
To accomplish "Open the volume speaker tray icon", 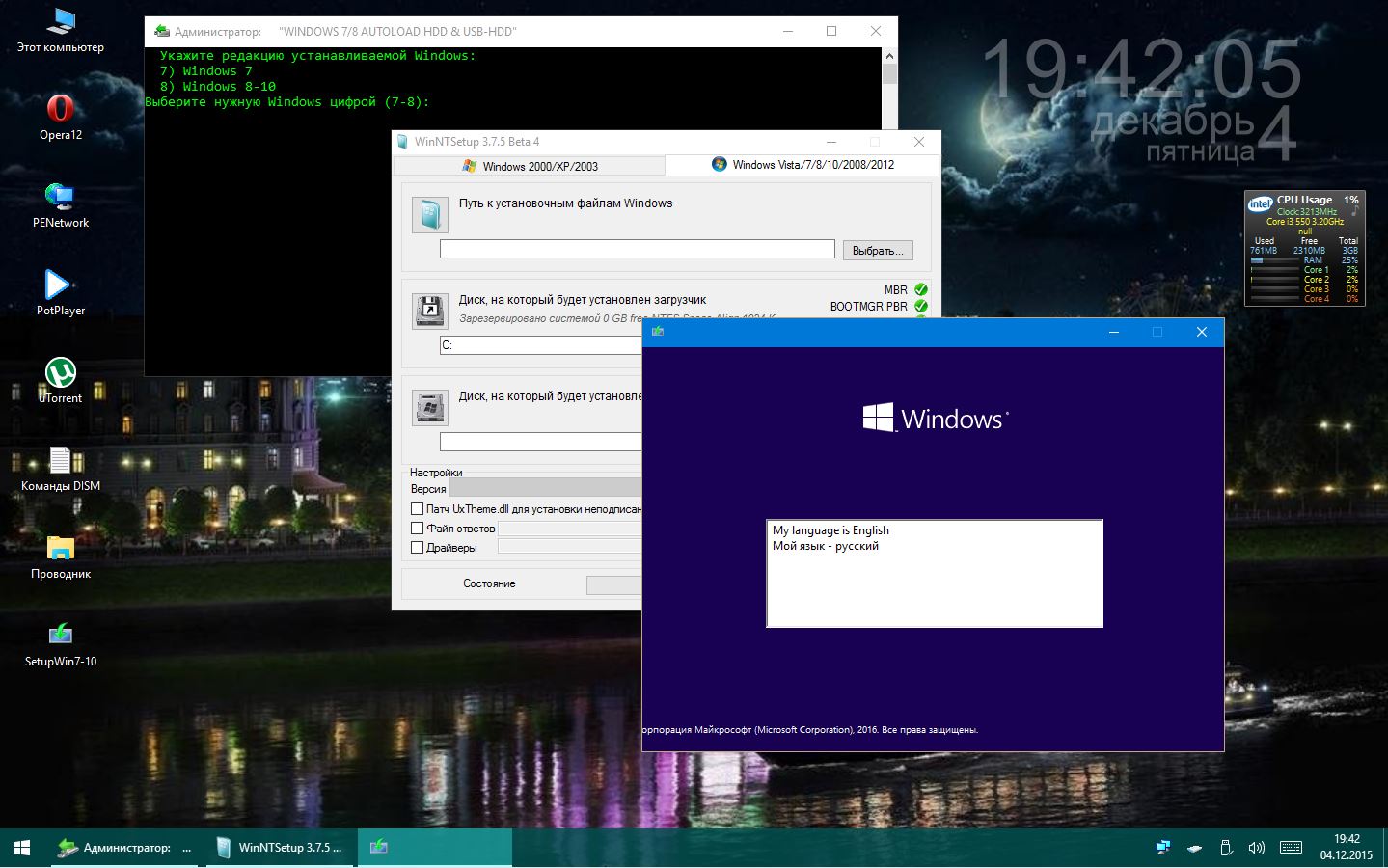I will [x=1256, y=848].
